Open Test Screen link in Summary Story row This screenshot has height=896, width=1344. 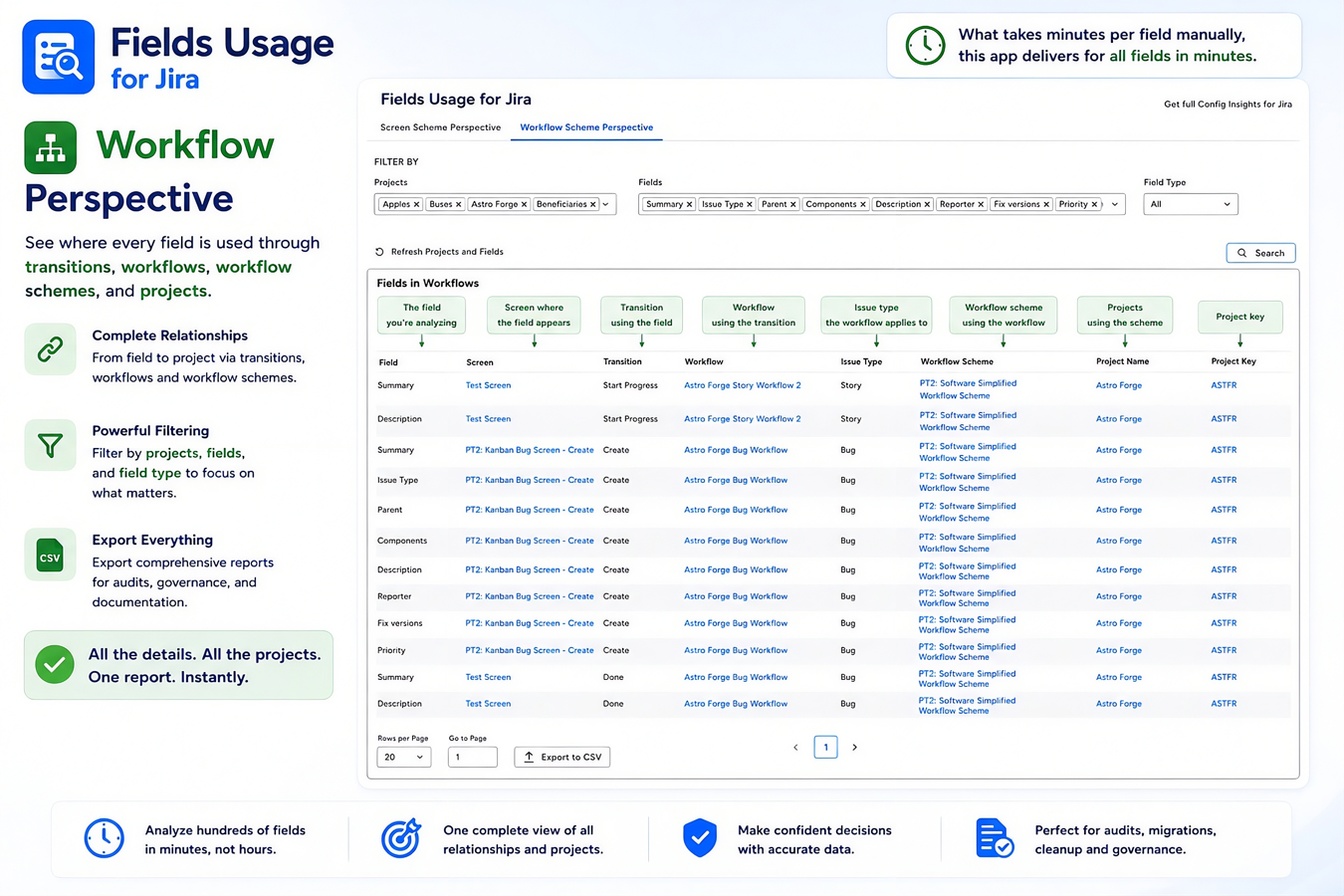(488, 385)
